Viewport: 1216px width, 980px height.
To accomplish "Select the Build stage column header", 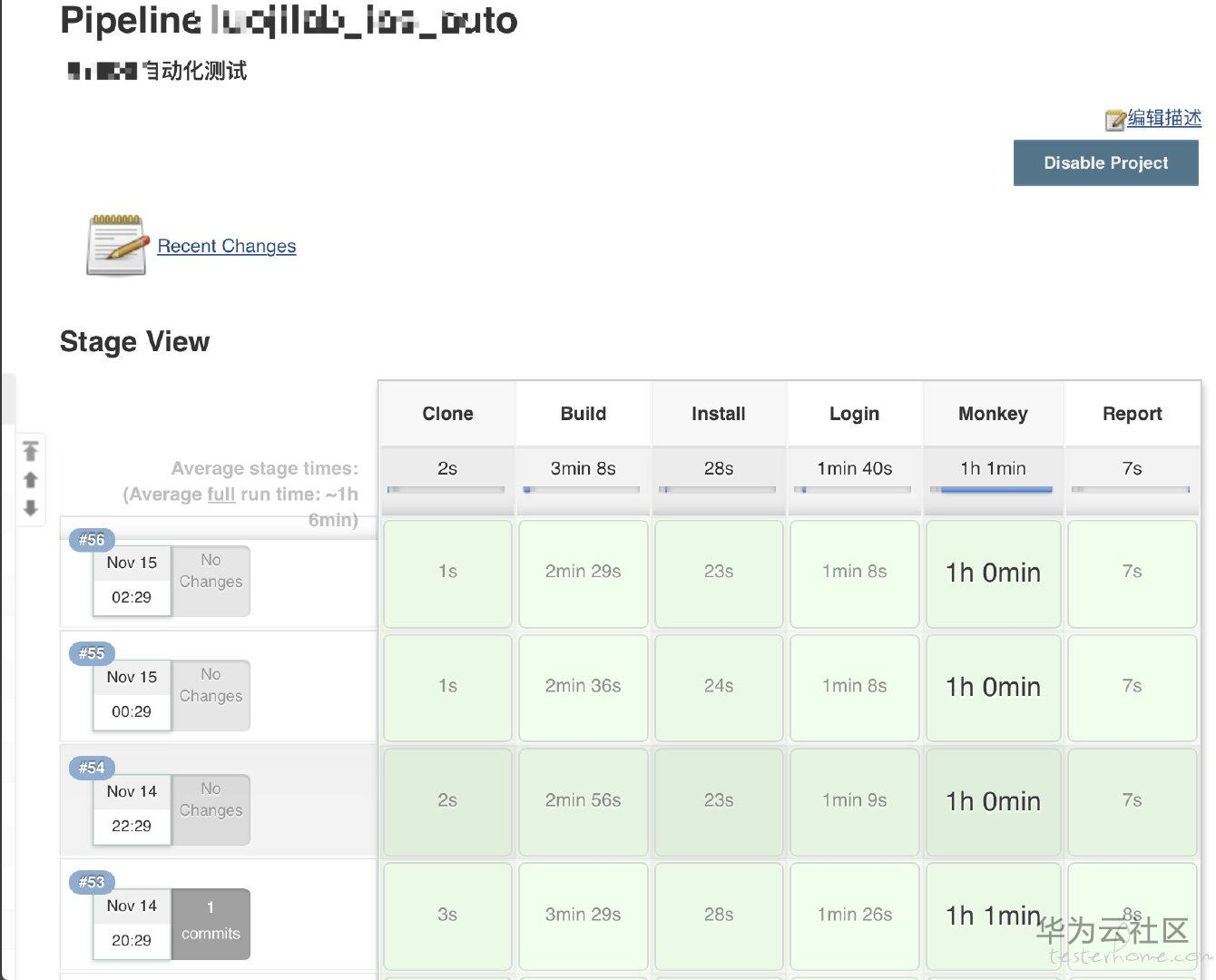I will pos(583,414).
